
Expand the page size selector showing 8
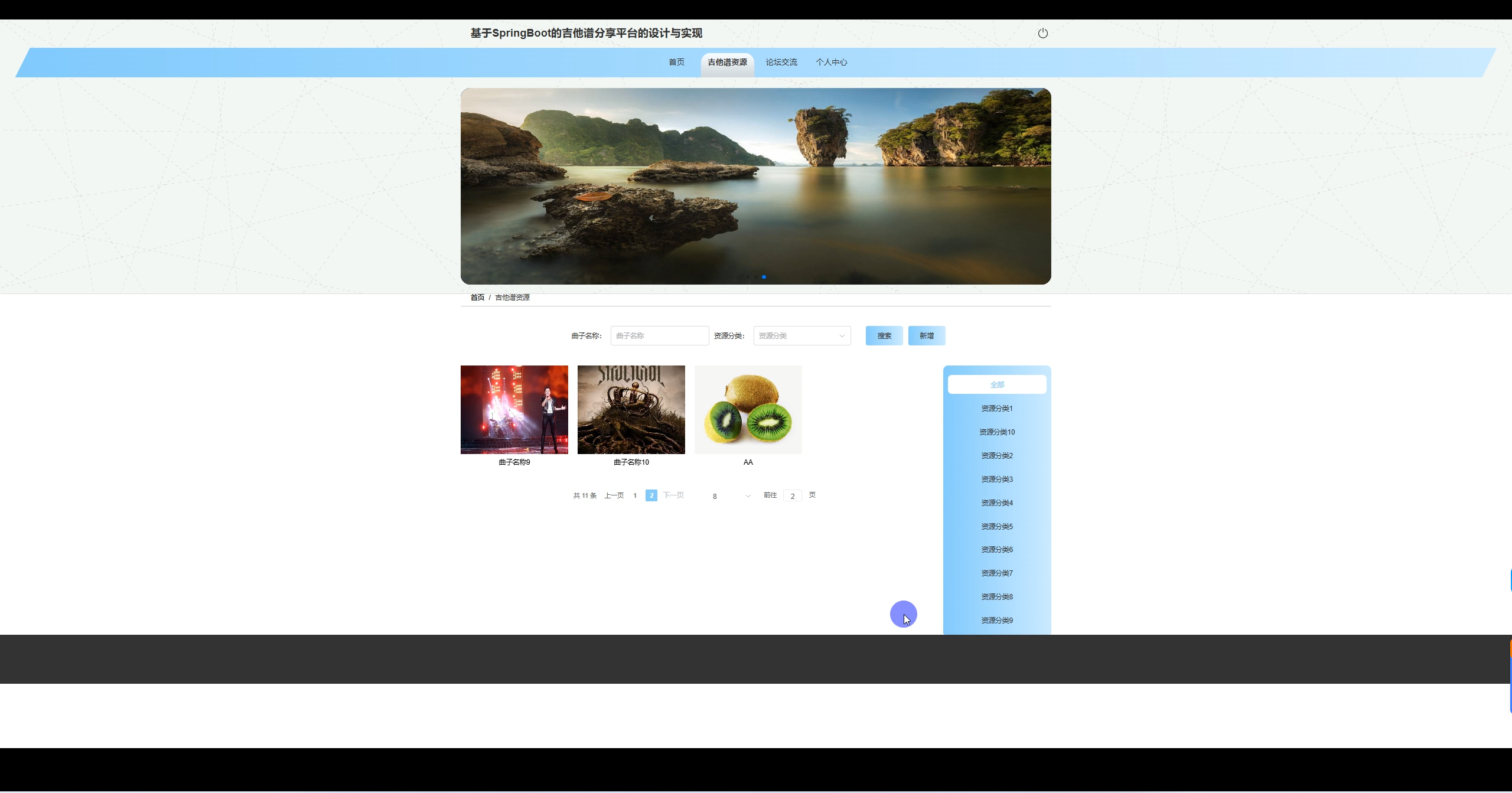pos(731,496)
